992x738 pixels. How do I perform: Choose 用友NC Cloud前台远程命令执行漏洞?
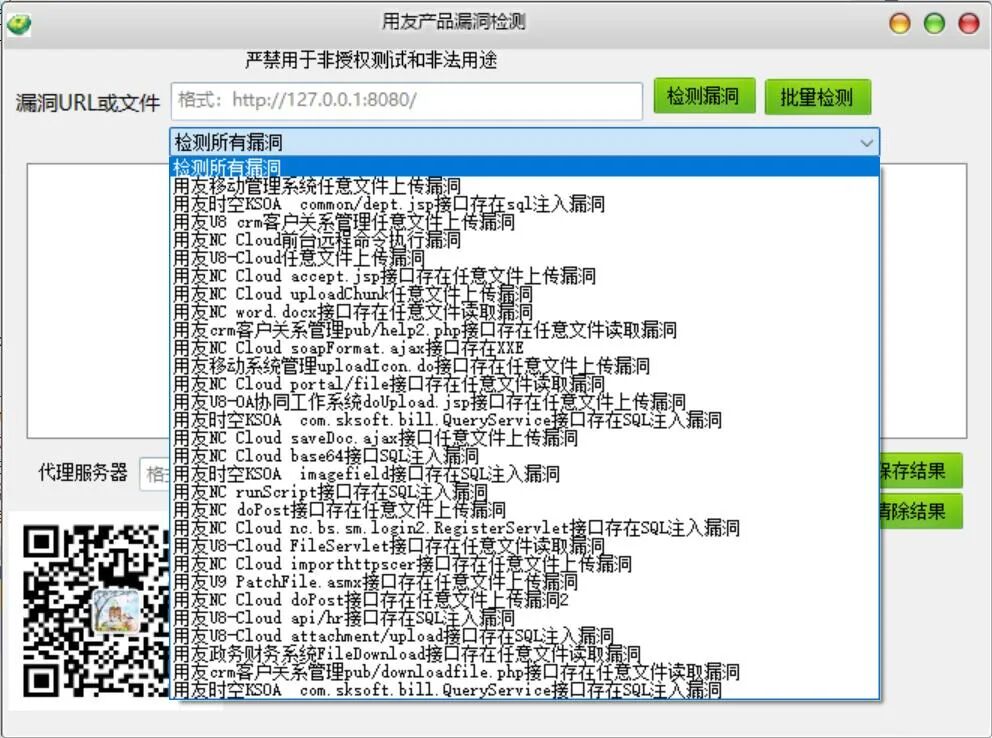point(524,240)
